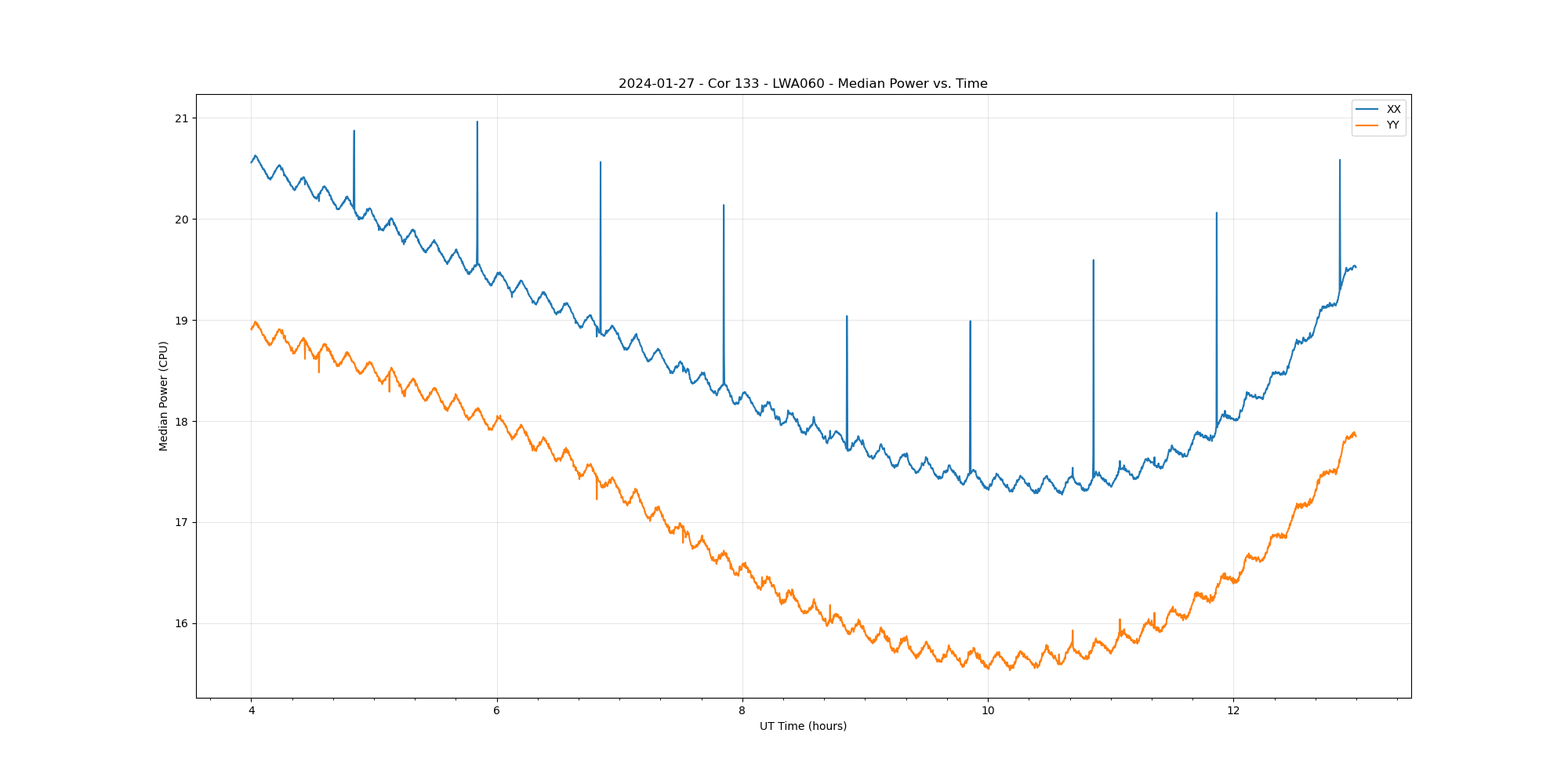Click the orange YY line sample in legend
This screenshot has width=1568, height=784.
(x=1367, y=125)
